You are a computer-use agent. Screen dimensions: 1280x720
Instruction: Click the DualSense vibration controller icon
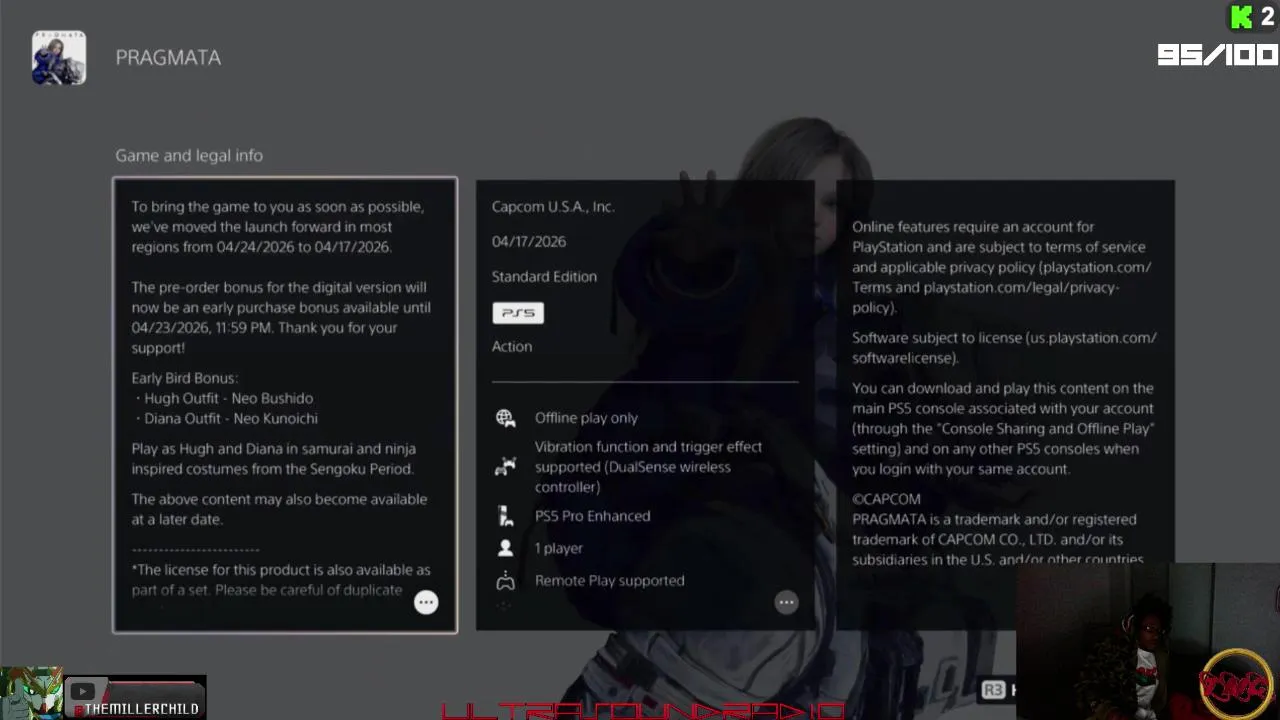click(x=506, y=466)
